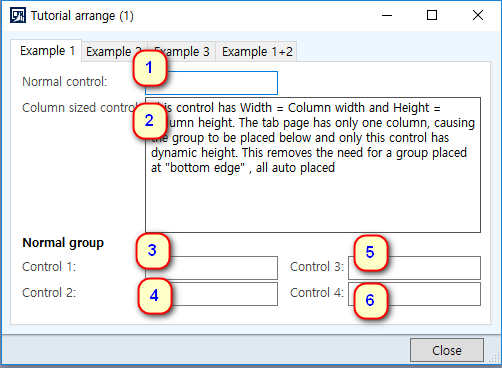Image resolution: width=502 pixels, height=368 pixels.
Task: Click inside the Column sized control text box
Action: pos(313,165)
